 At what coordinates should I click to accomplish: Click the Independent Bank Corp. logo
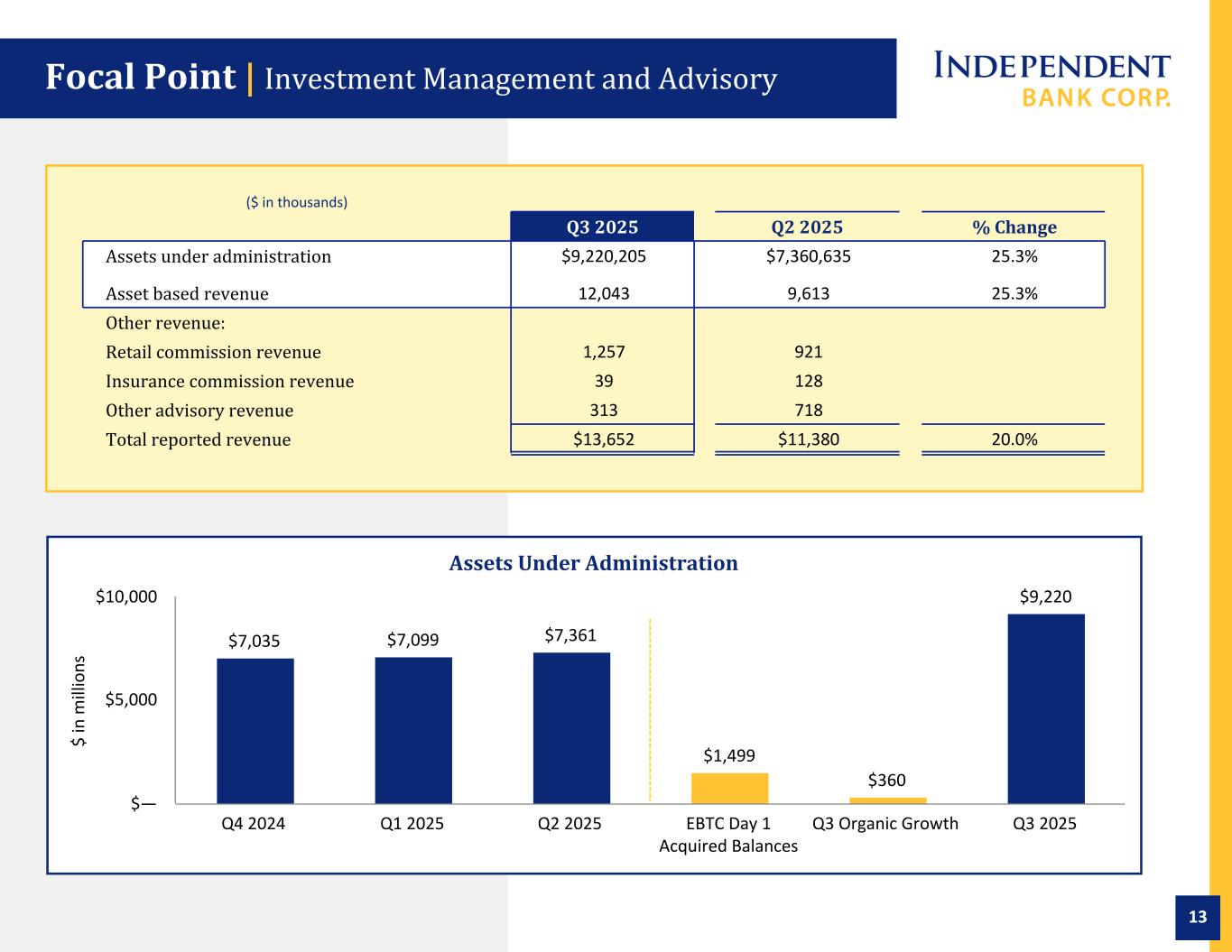[x=1051, y=79]
